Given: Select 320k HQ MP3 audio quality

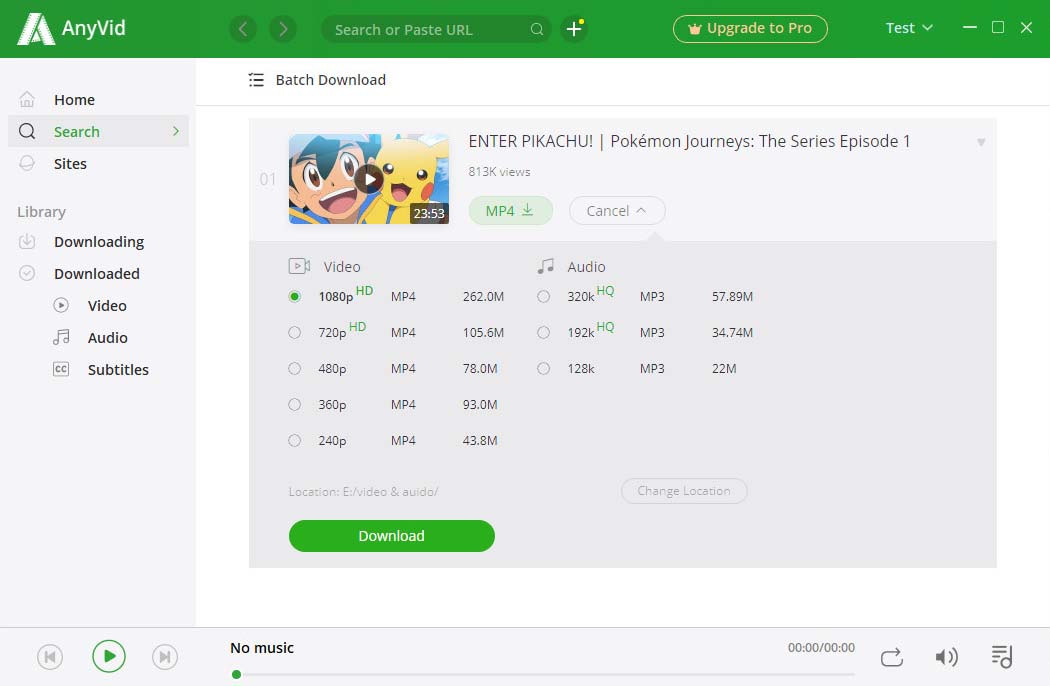Looking at the screenshot, I should pos(544,296).
